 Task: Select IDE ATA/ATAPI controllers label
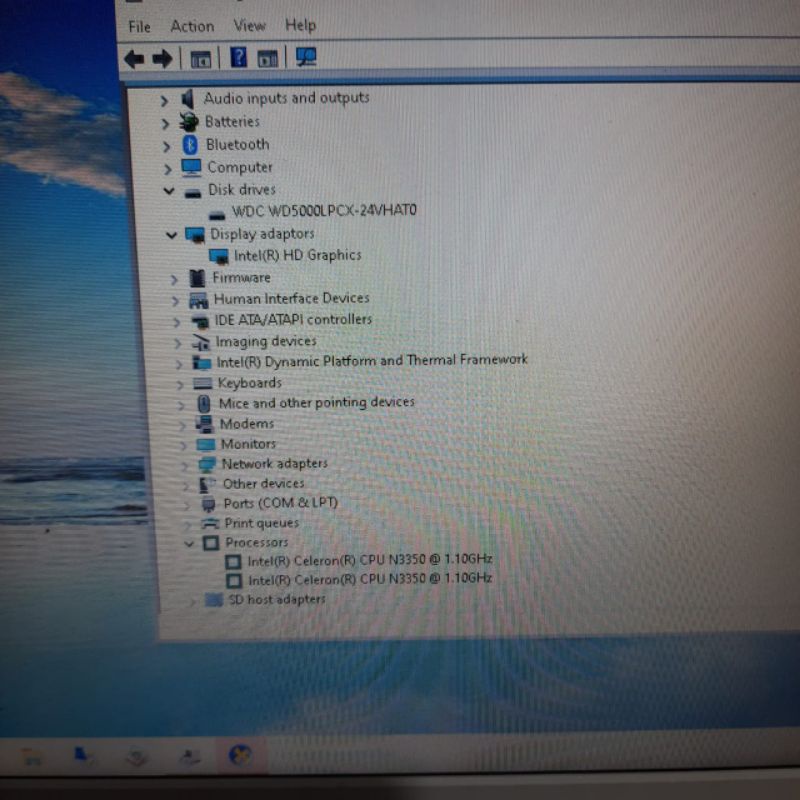[293, 319]
